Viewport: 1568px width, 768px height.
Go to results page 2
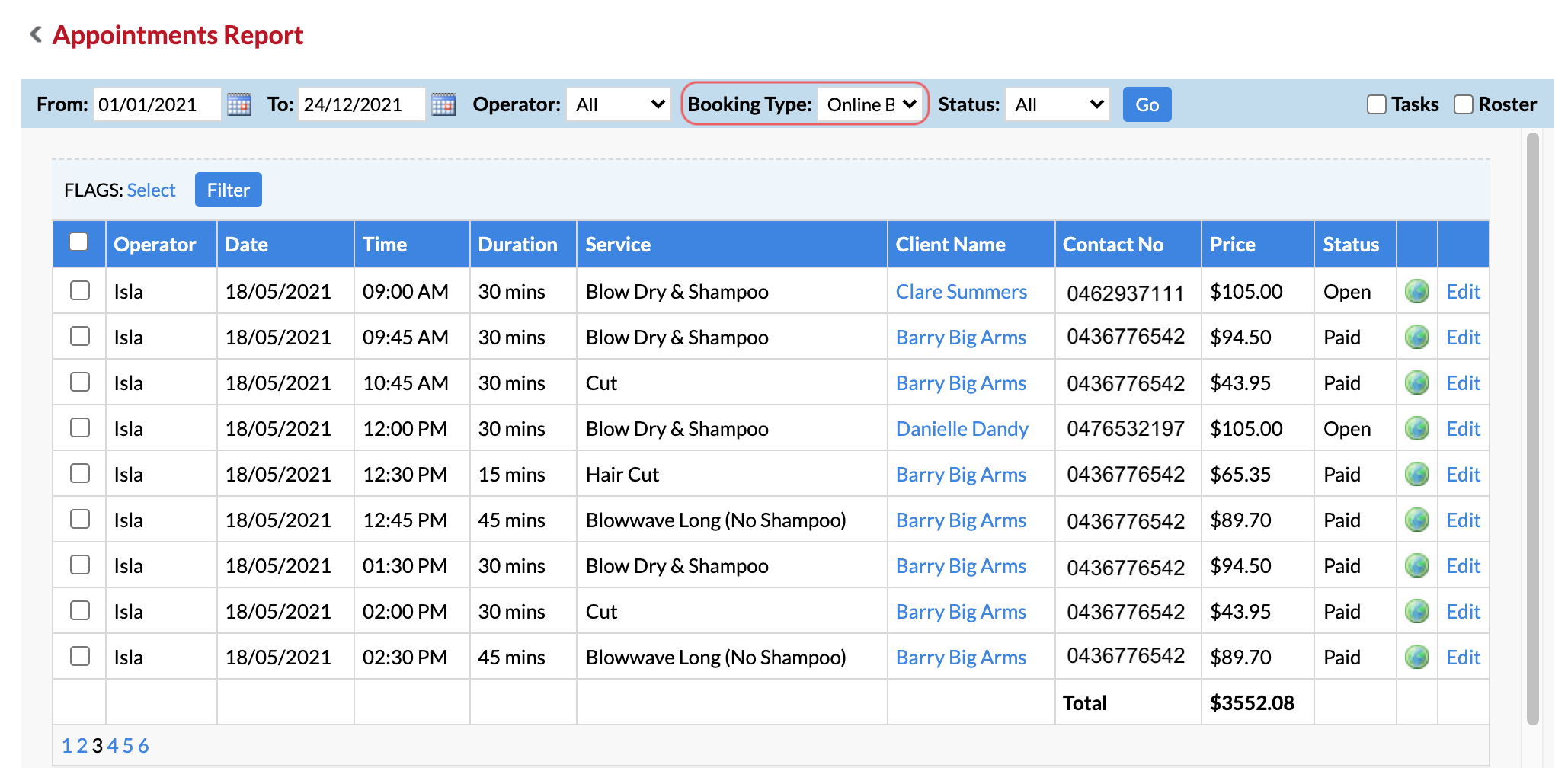pyautogui.click(x=82, y=746)
